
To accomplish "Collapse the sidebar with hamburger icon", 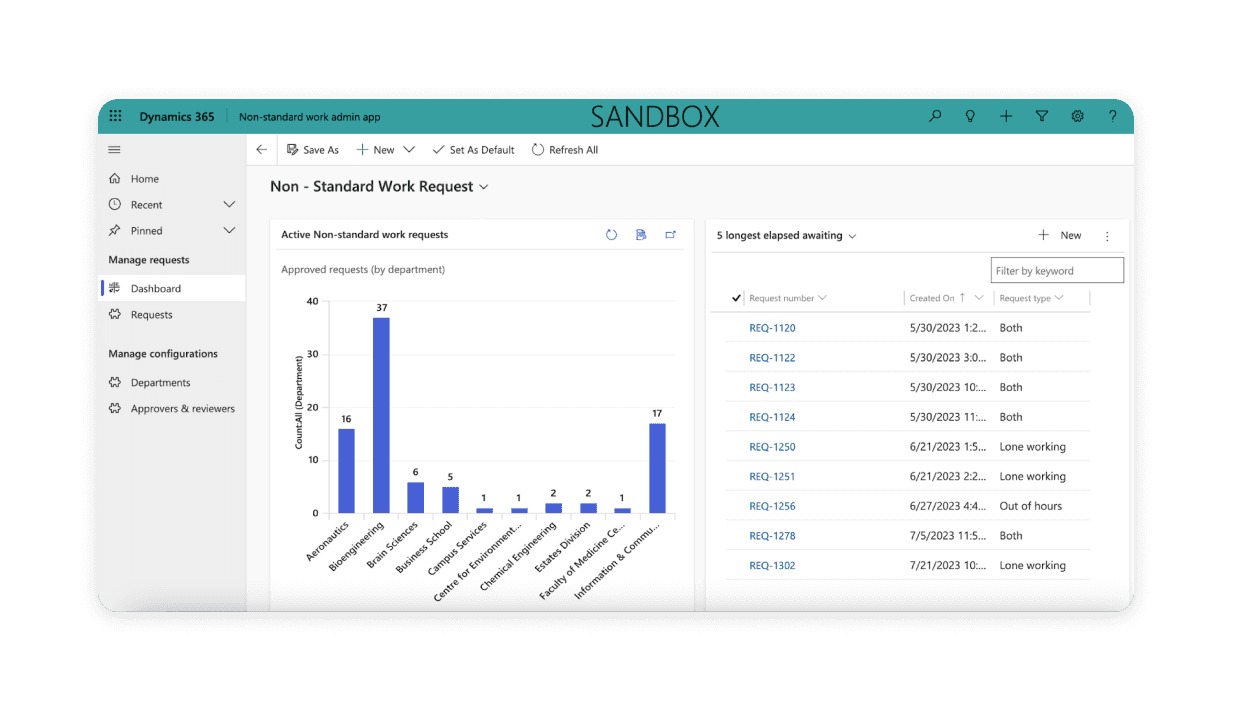I will click(114, 150).
